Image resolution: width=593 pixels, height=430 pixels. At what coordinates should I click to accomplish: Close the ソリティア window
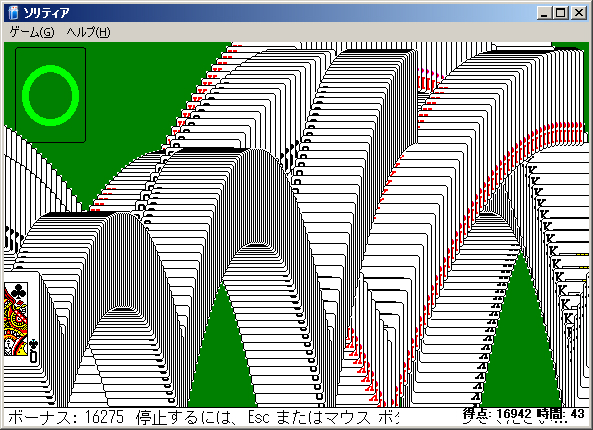click(579, 13)
